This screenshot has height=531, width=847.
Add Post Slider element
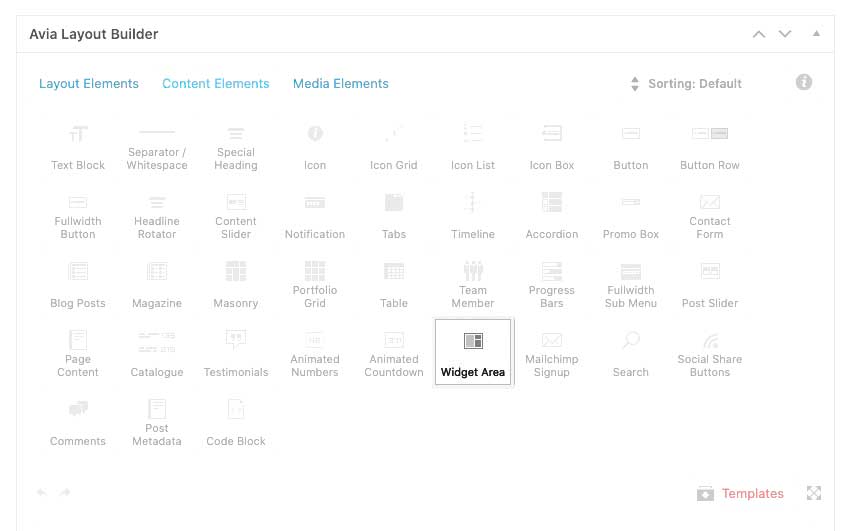709,284
